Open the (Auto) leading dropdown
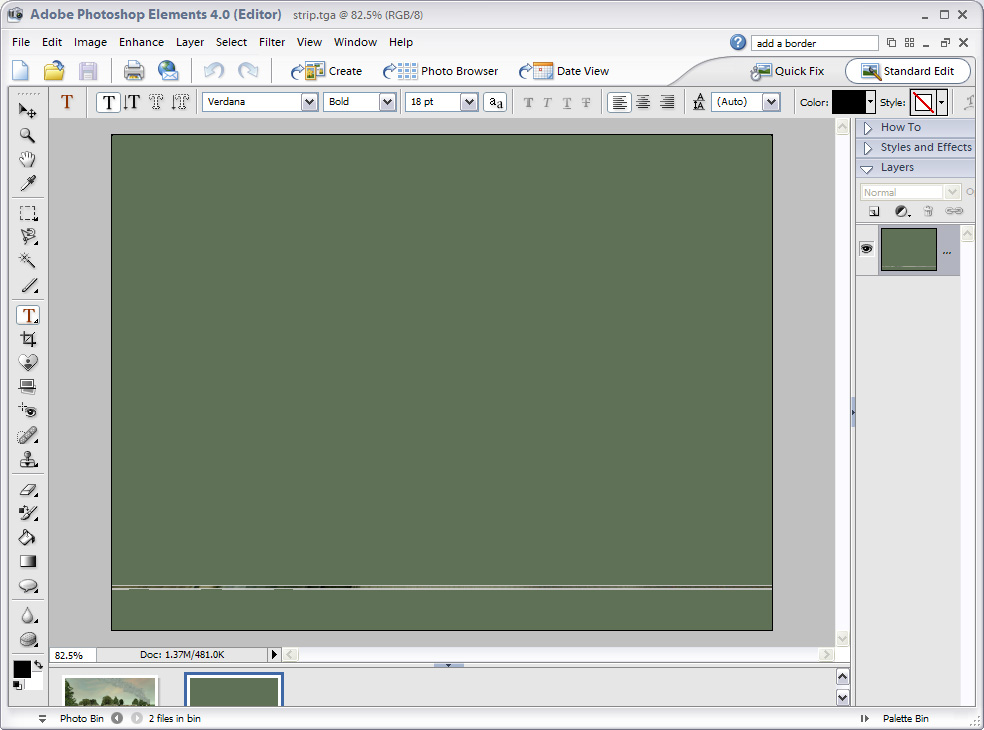The height and width of the screenshot is (730, 984). 771,102
